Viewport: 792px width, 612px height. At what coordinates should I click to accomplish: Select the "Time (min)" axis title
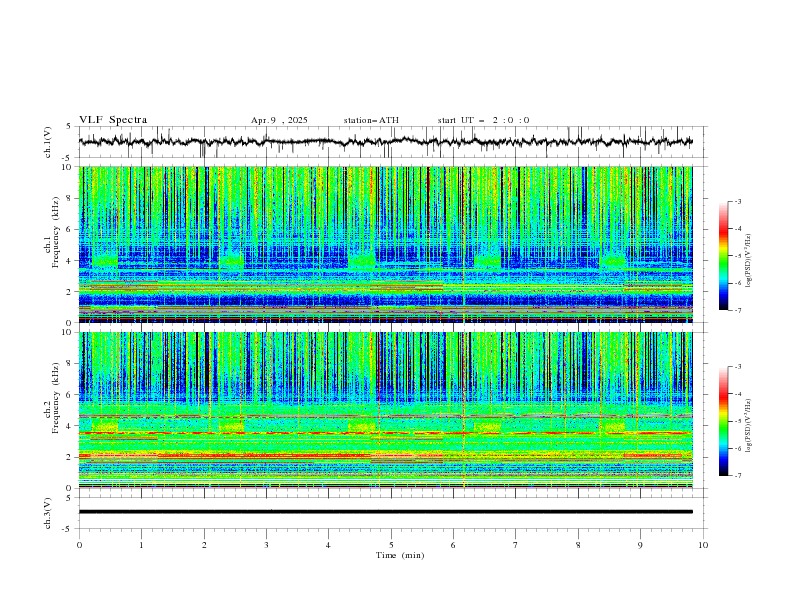pos(400,555)
